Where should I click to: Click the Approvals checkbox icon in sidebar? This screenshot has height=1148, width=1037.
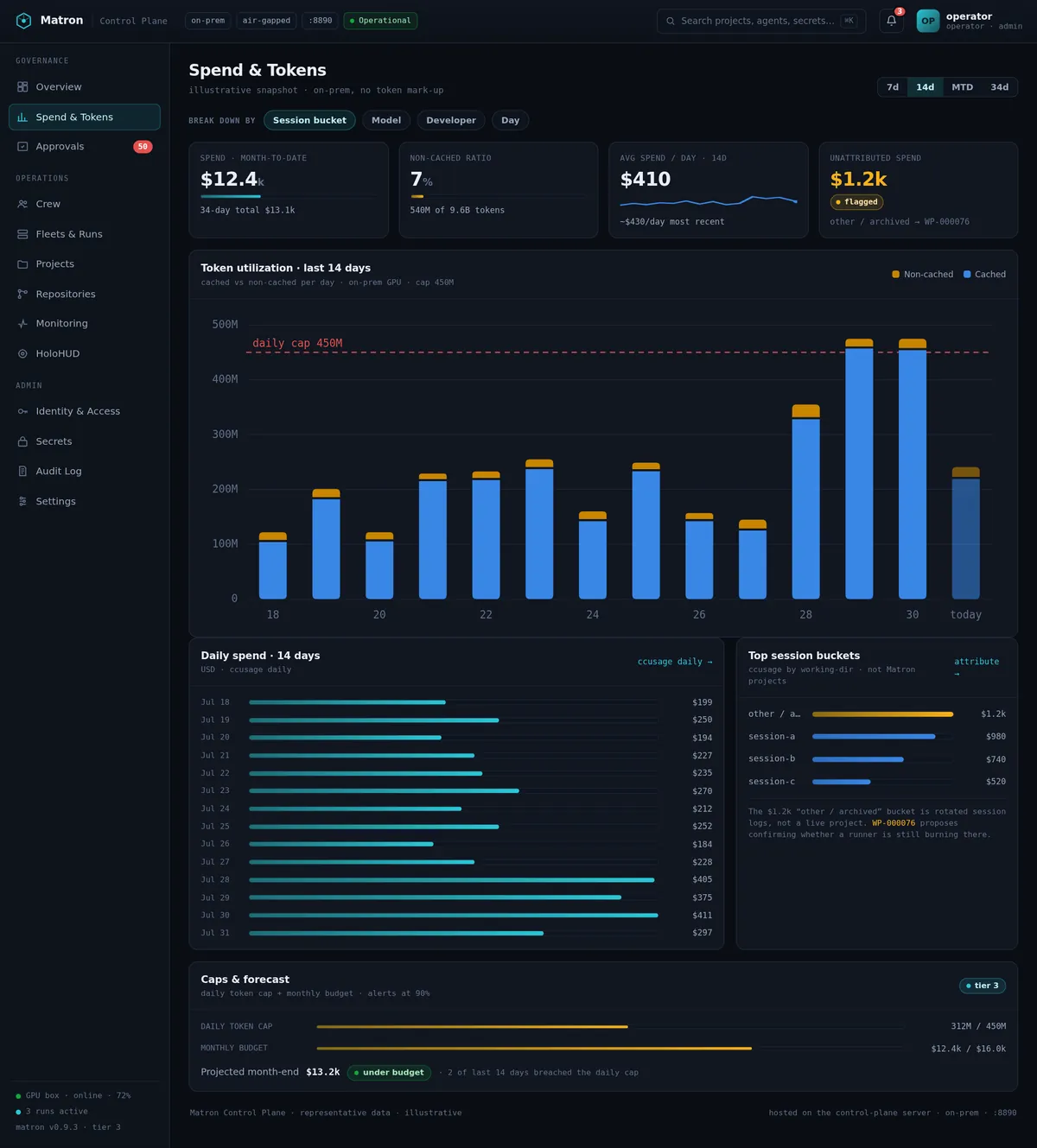coord(22,147)
